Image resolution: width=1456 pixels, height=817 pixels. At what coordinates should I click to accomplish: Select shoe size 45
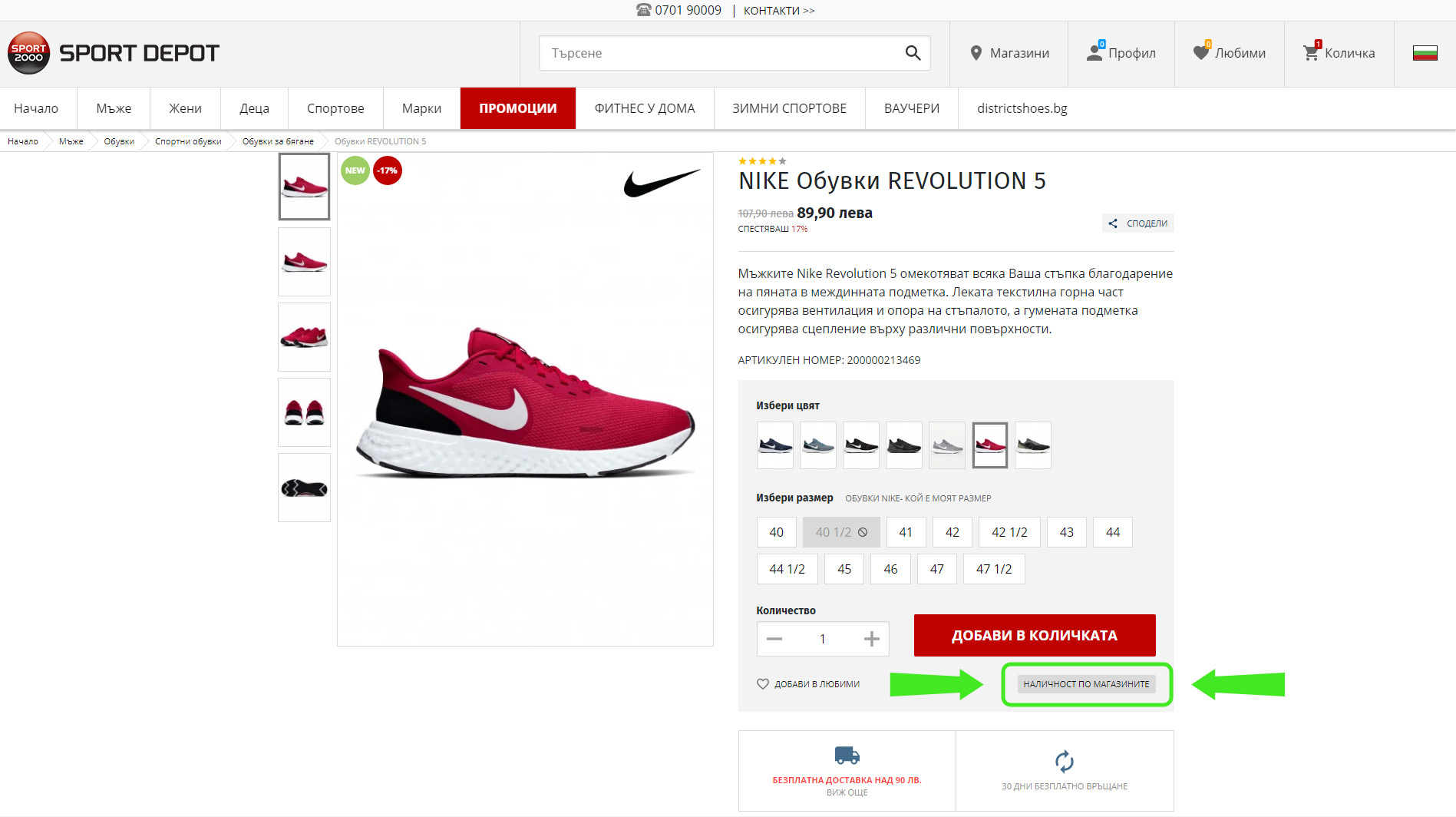pos(844,569)
